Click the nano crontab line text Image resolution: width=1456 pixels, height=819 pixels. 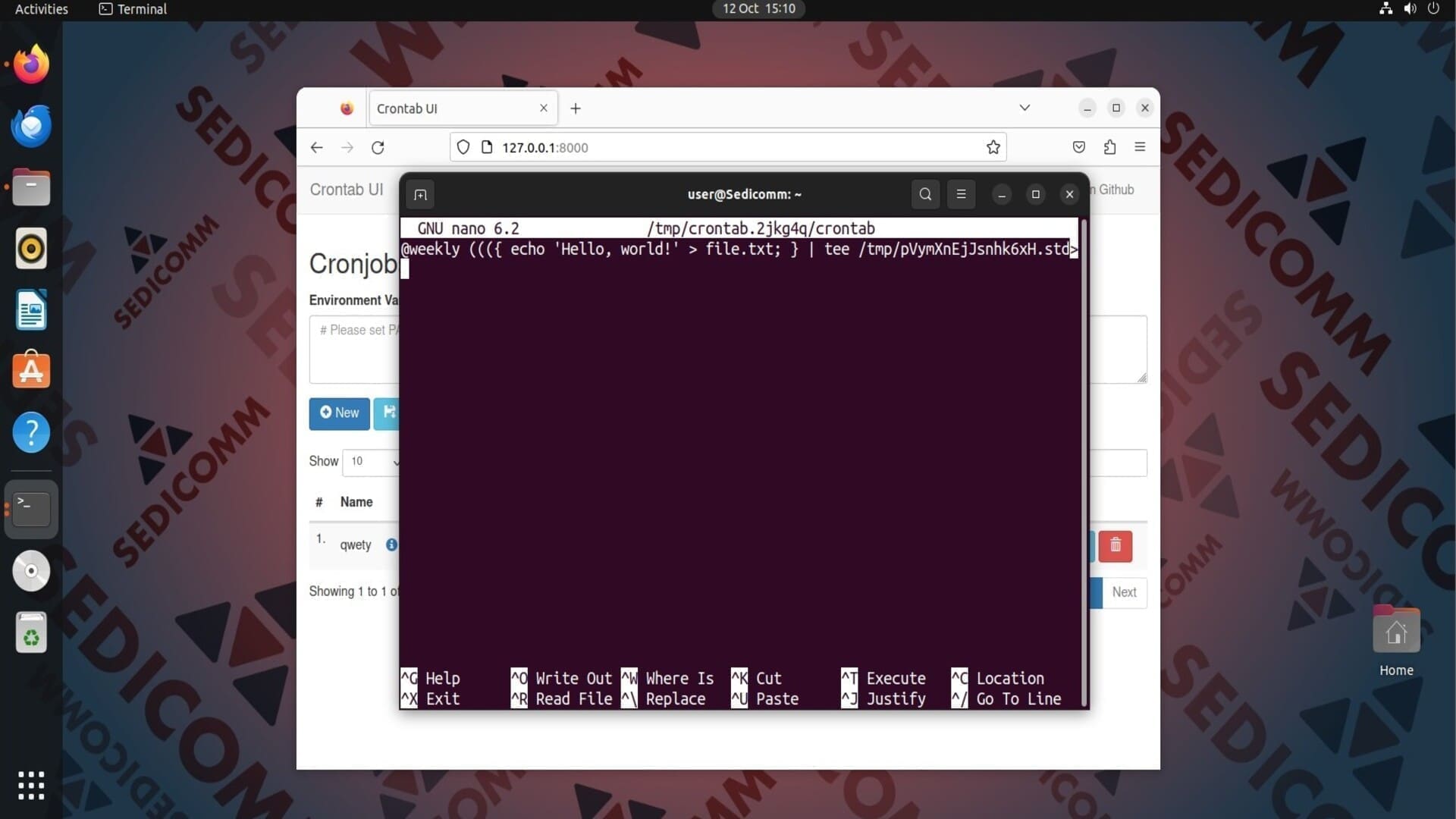[x=739, y=249]
